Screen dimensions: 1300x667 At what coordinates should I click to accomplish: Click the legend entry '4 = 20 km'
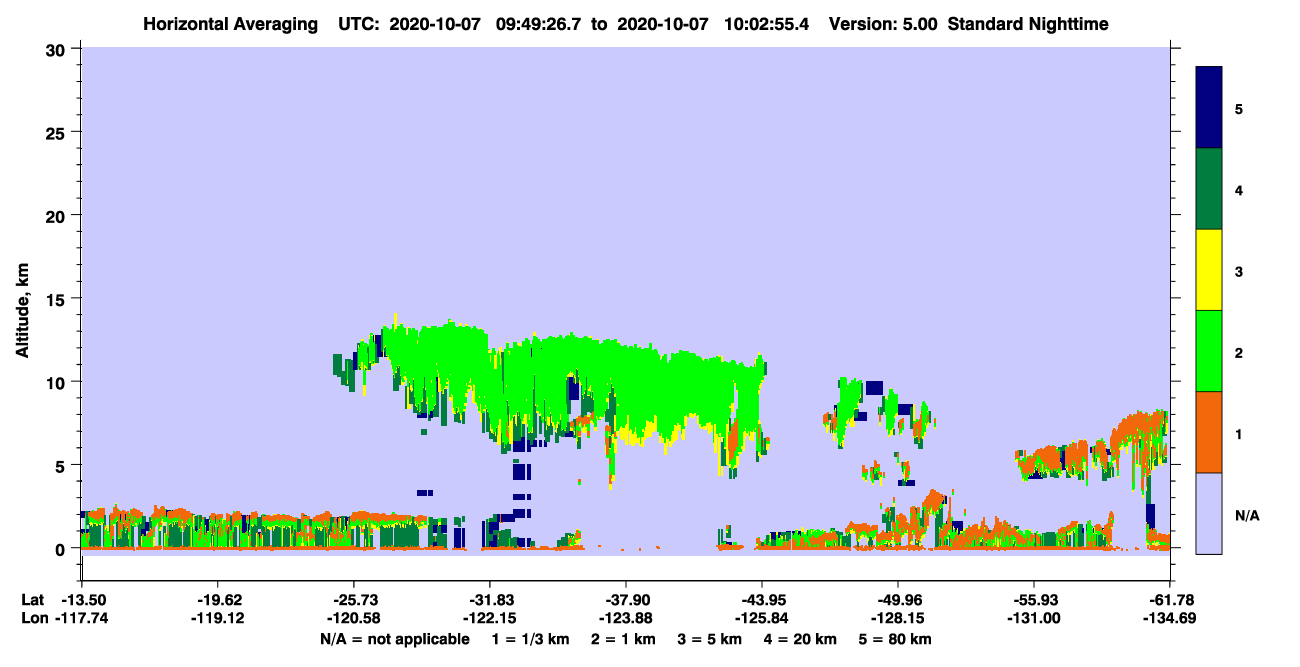pos(800,639)
